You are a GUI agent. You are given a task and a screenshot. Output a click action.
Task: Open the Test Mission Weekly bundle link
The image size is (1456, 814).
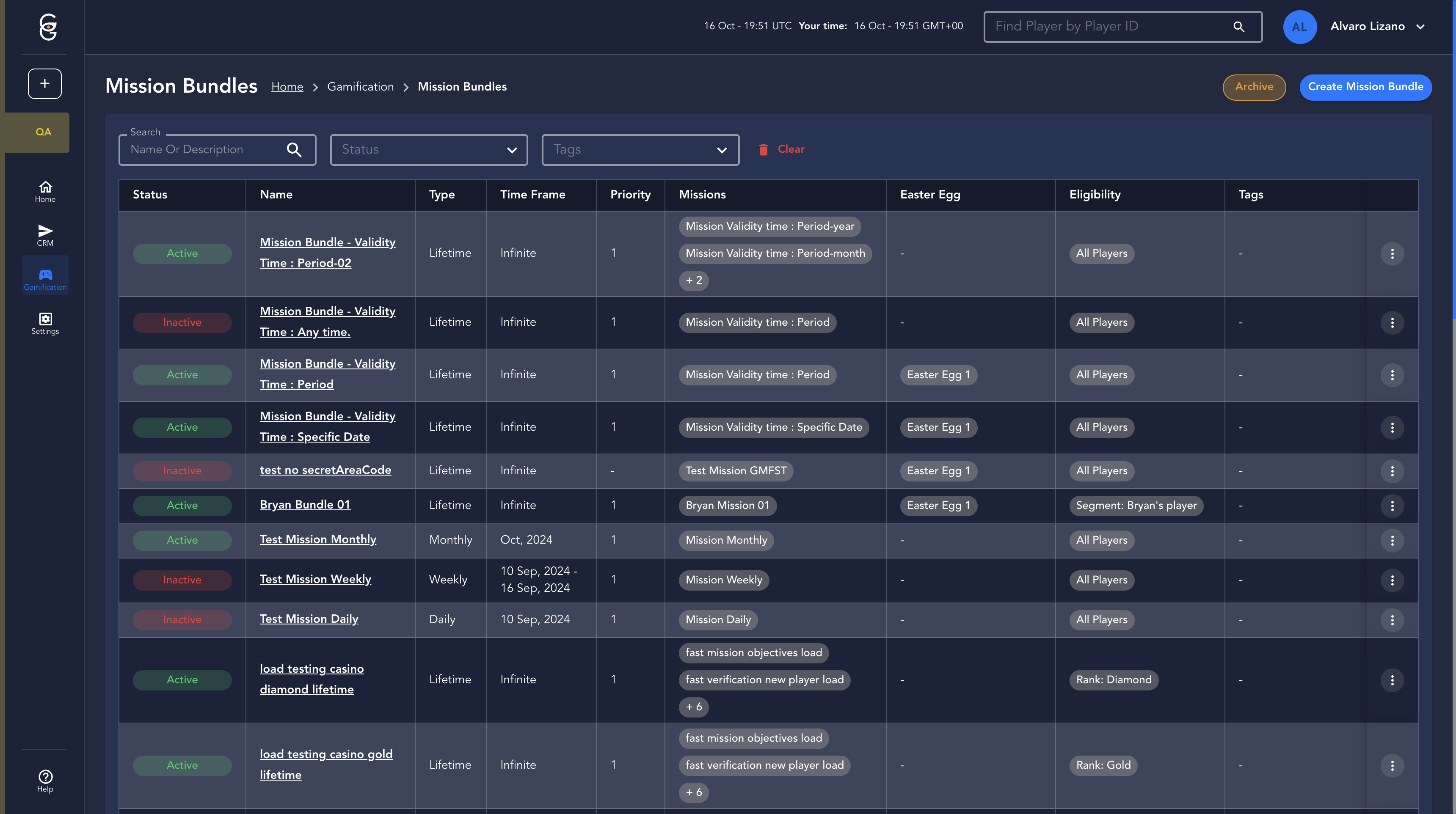315,580
